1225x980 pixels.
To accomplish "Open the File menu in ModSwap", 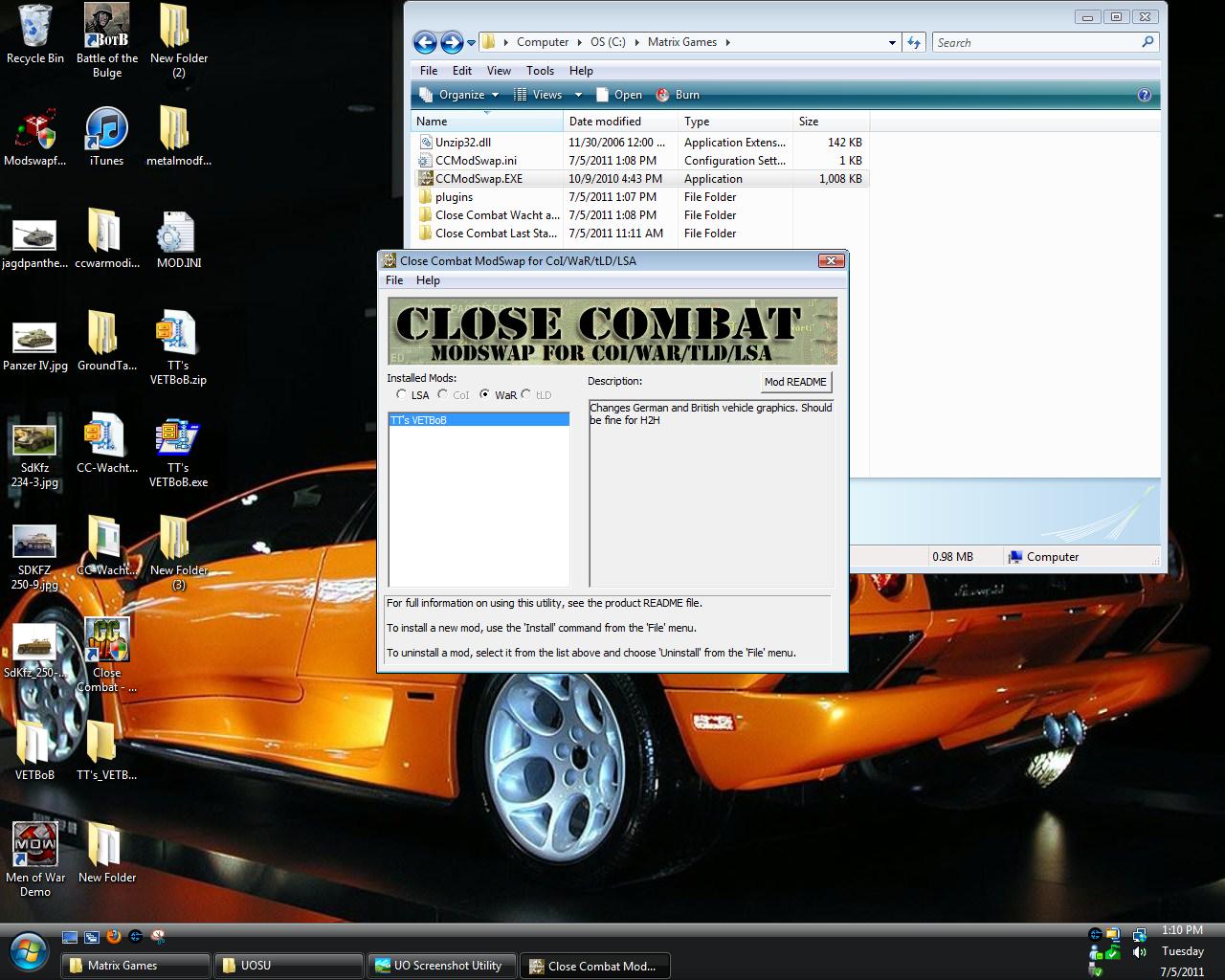I will tap(394, 280).
